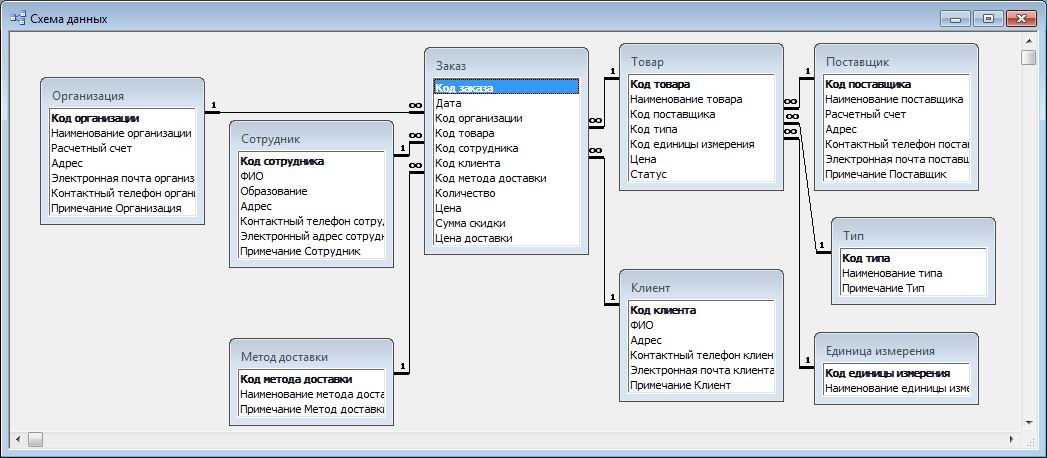Click the Организация table title bar
The height and width of the screenshot is (458, 1047).
pos(120,96)
